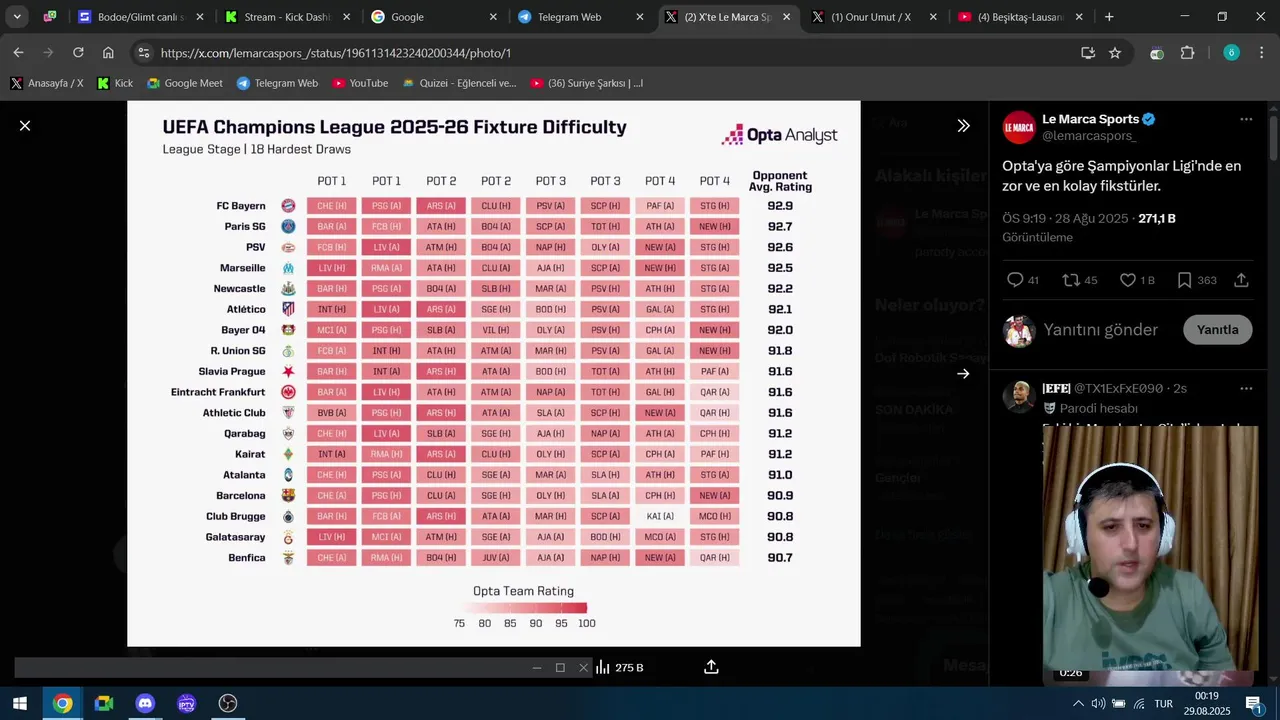
Task: Open the more options menu for Le Marca tweet
Action: [x=1246, y=119]
